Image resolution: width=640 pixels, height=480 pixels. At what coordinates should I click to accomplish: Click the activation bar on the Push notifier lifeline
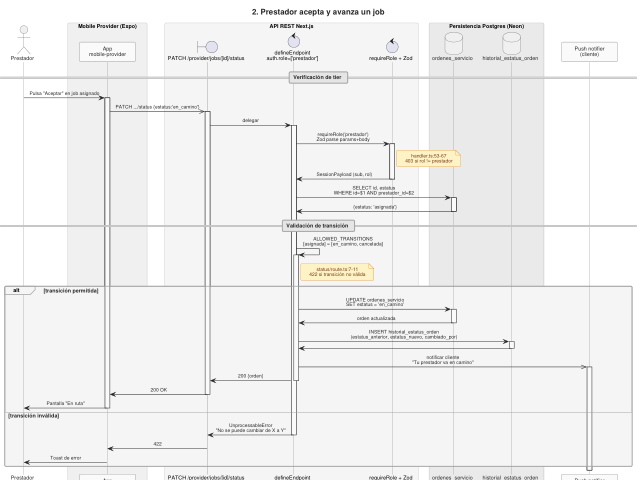589,418
